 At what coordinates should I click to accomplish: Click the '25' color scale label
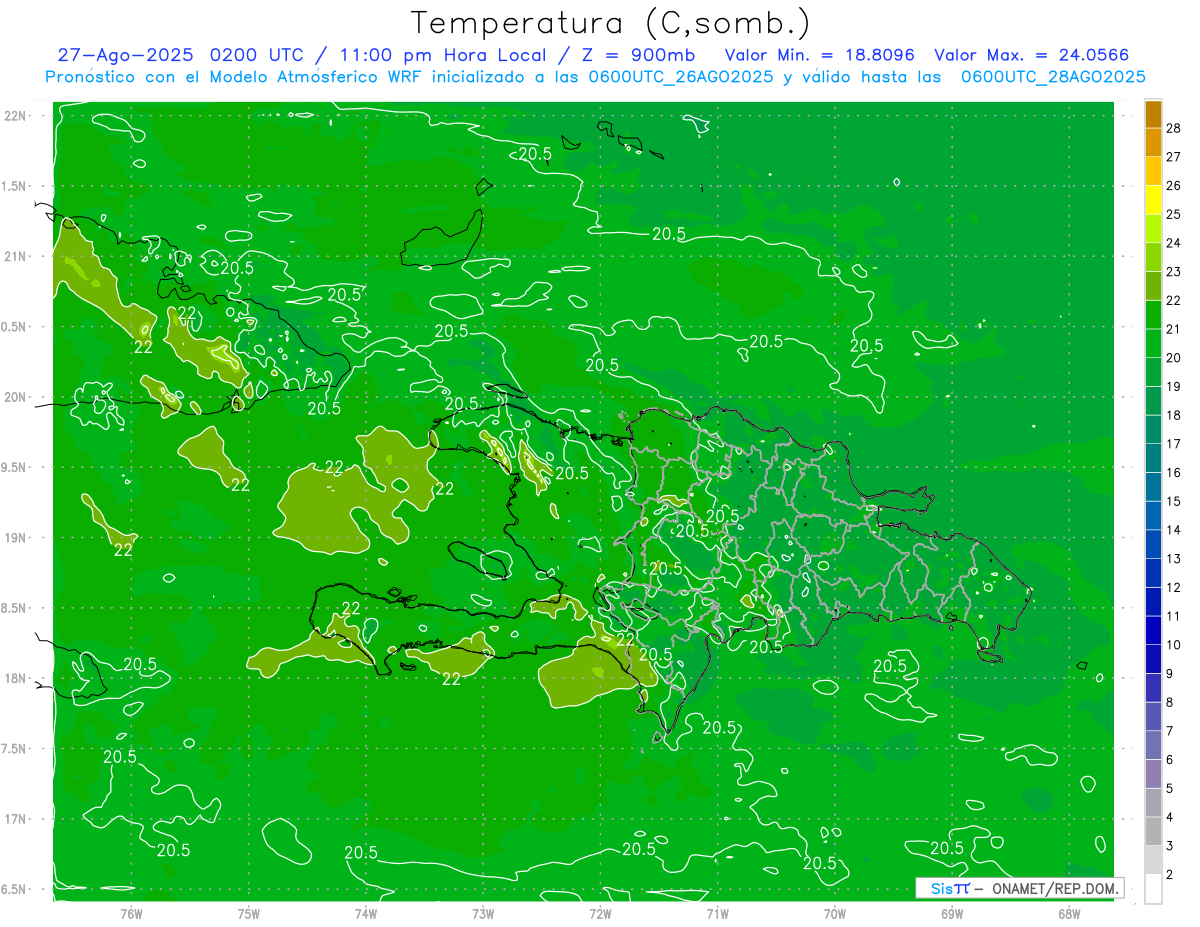click(x=1174, y=214)
